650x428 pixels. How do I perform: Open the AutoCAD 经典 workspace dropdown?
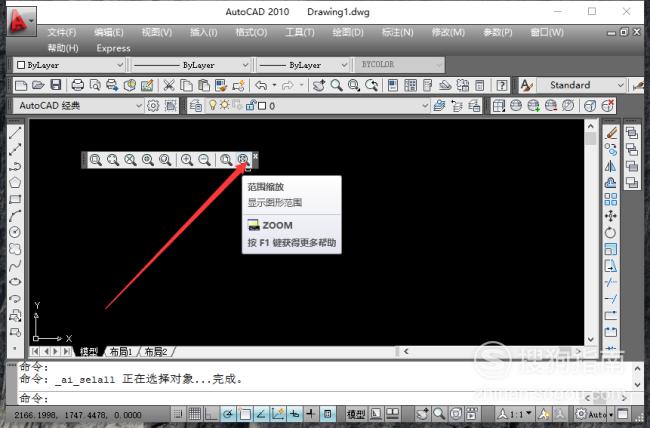(x=79, y=106)
